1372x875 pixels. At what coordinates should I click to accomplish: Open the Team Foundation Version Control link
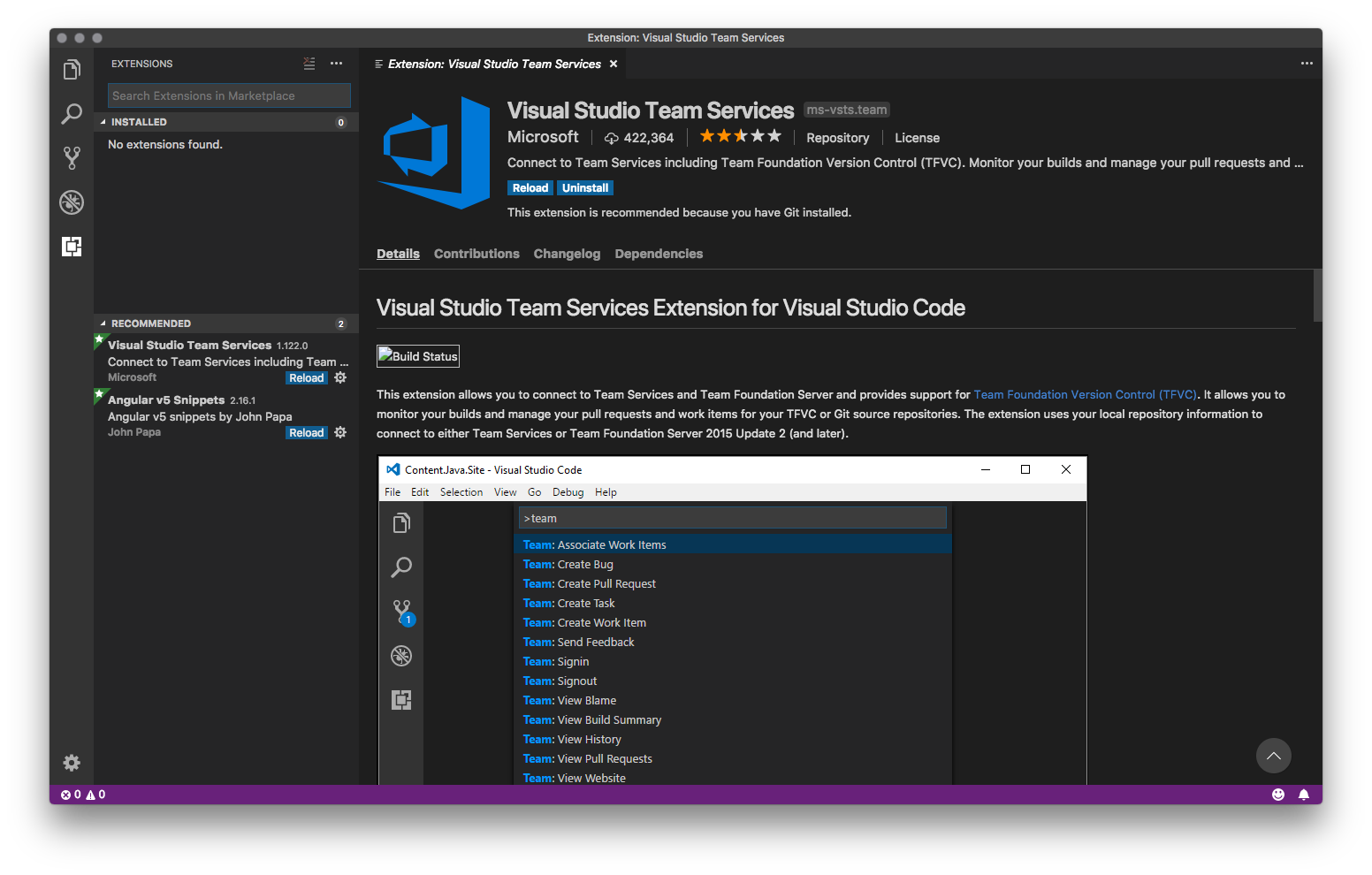click(x=1086, y=394)
